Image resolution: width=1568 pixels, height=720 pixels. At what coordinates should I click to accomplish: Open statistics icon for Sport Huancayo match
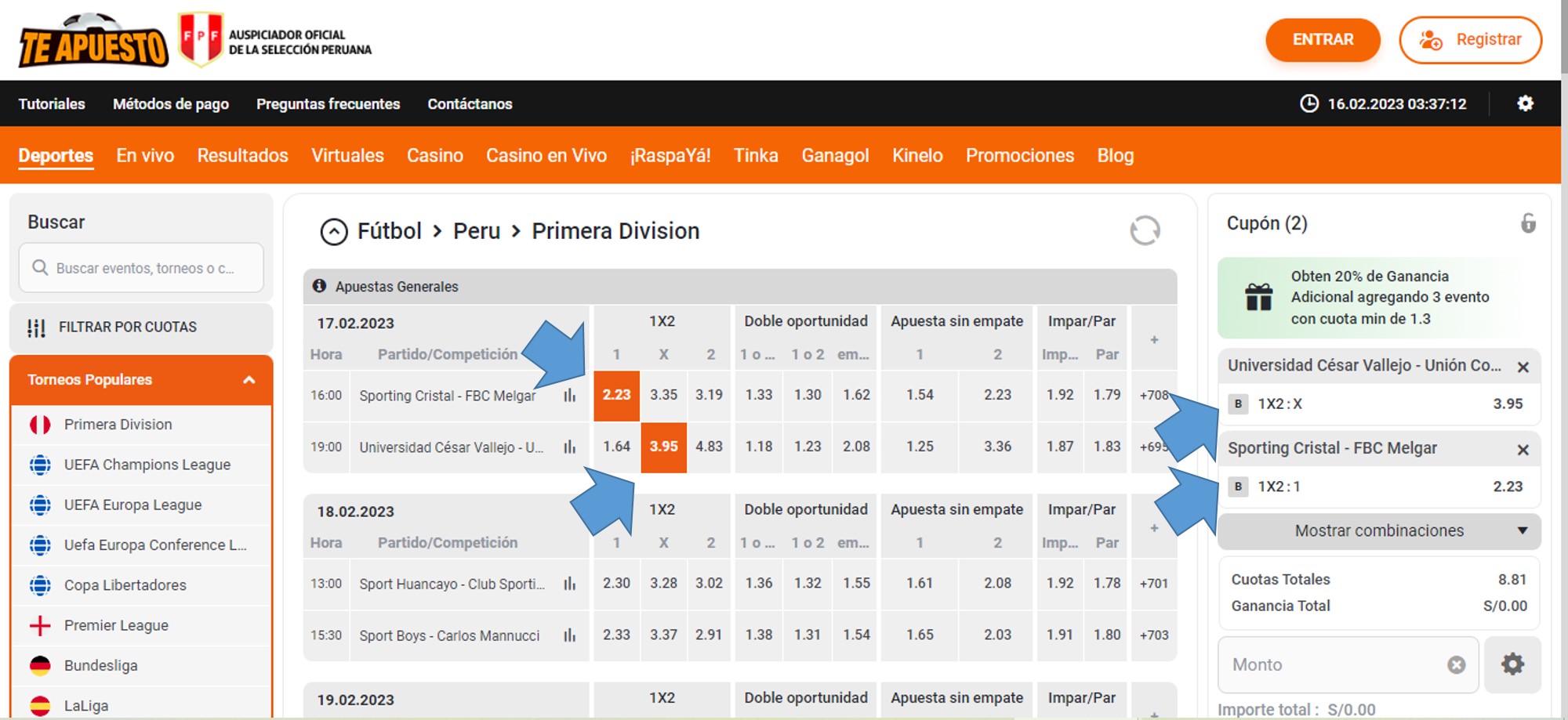coord(569,584)
